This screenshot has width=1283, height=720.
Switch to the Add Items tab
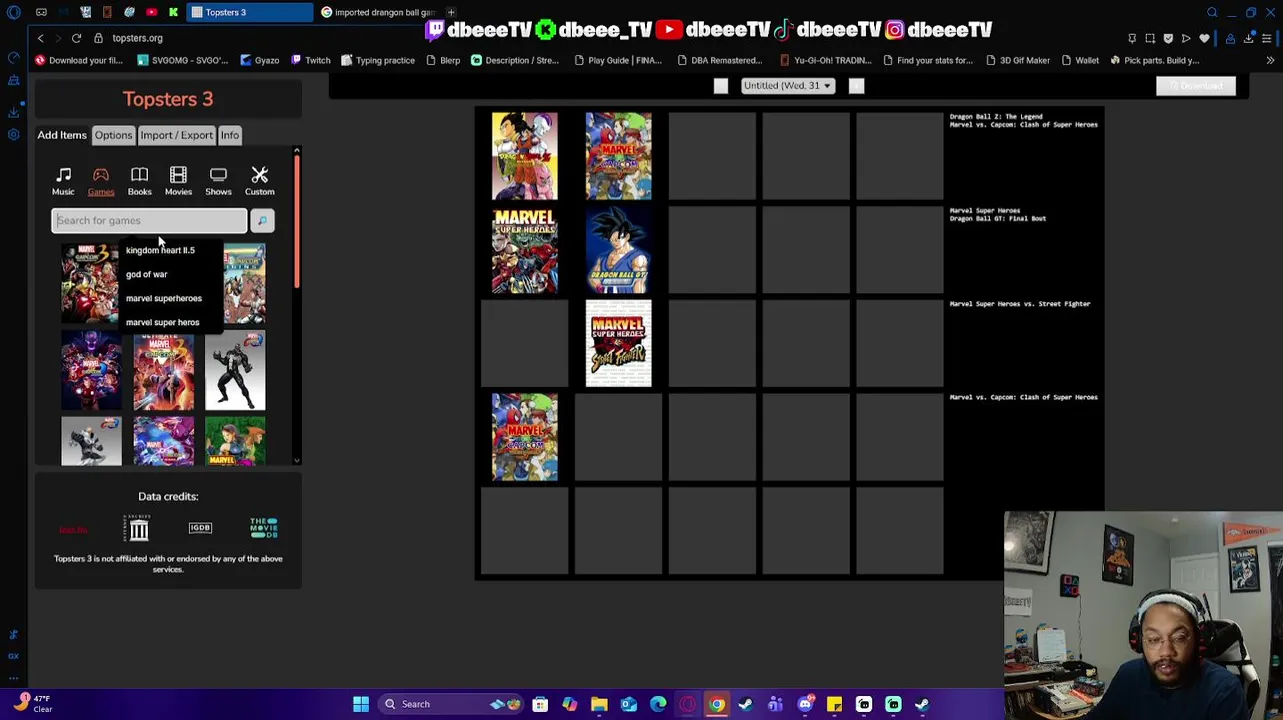[x=62, y=135]
